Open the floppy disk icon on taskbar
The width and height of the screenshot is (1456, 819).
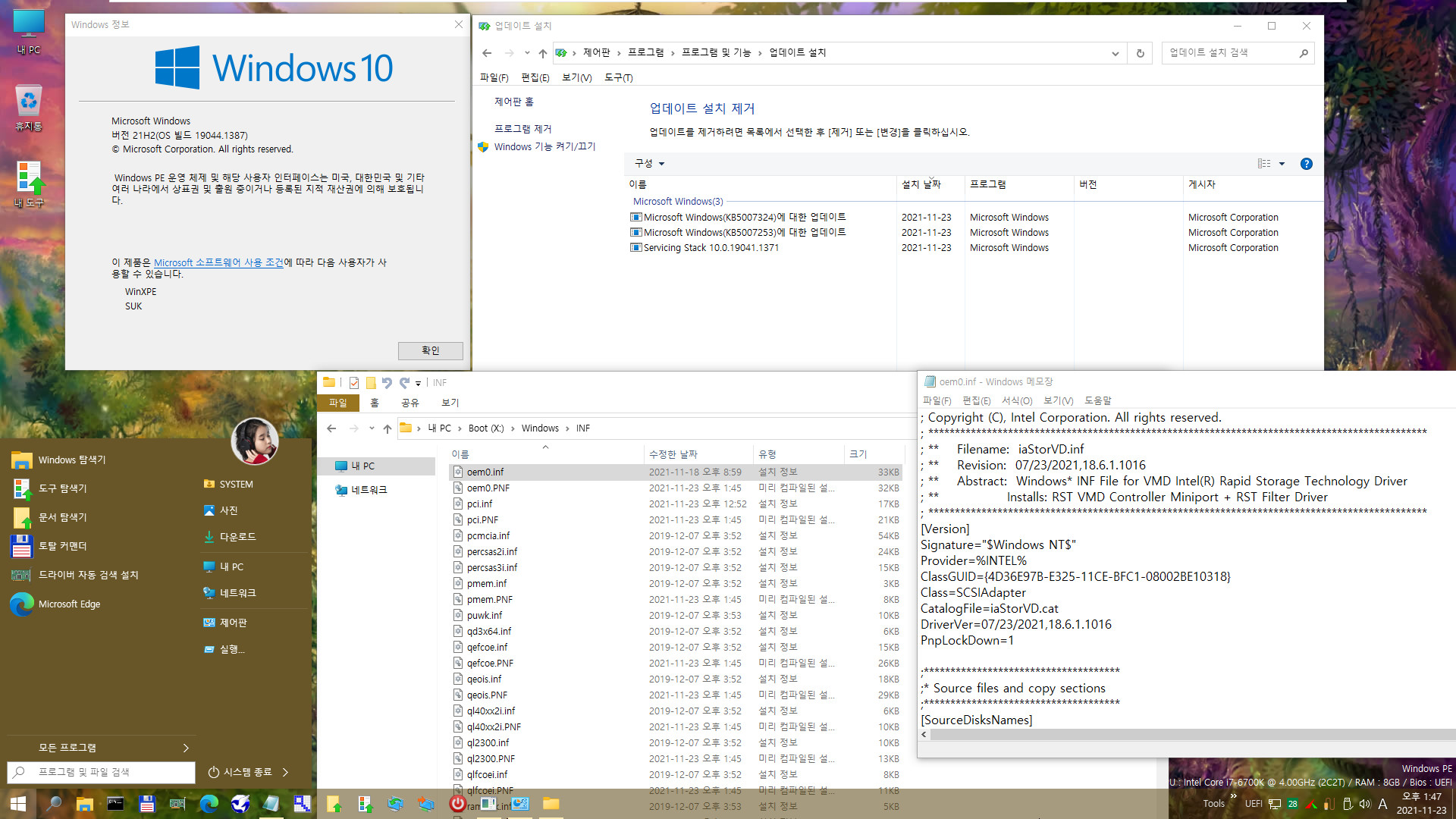pyautogui.click(x=147, y=804)
